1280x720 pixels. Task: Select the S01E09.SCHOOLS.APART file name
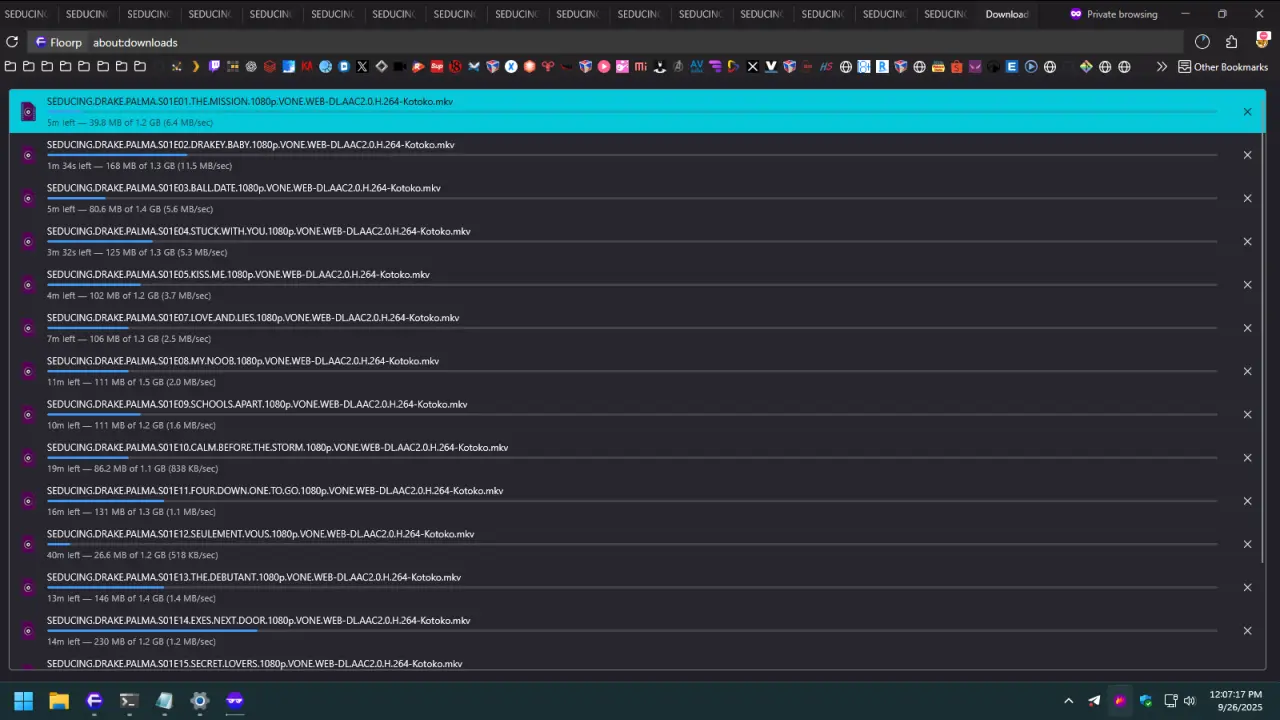point(257,404)
